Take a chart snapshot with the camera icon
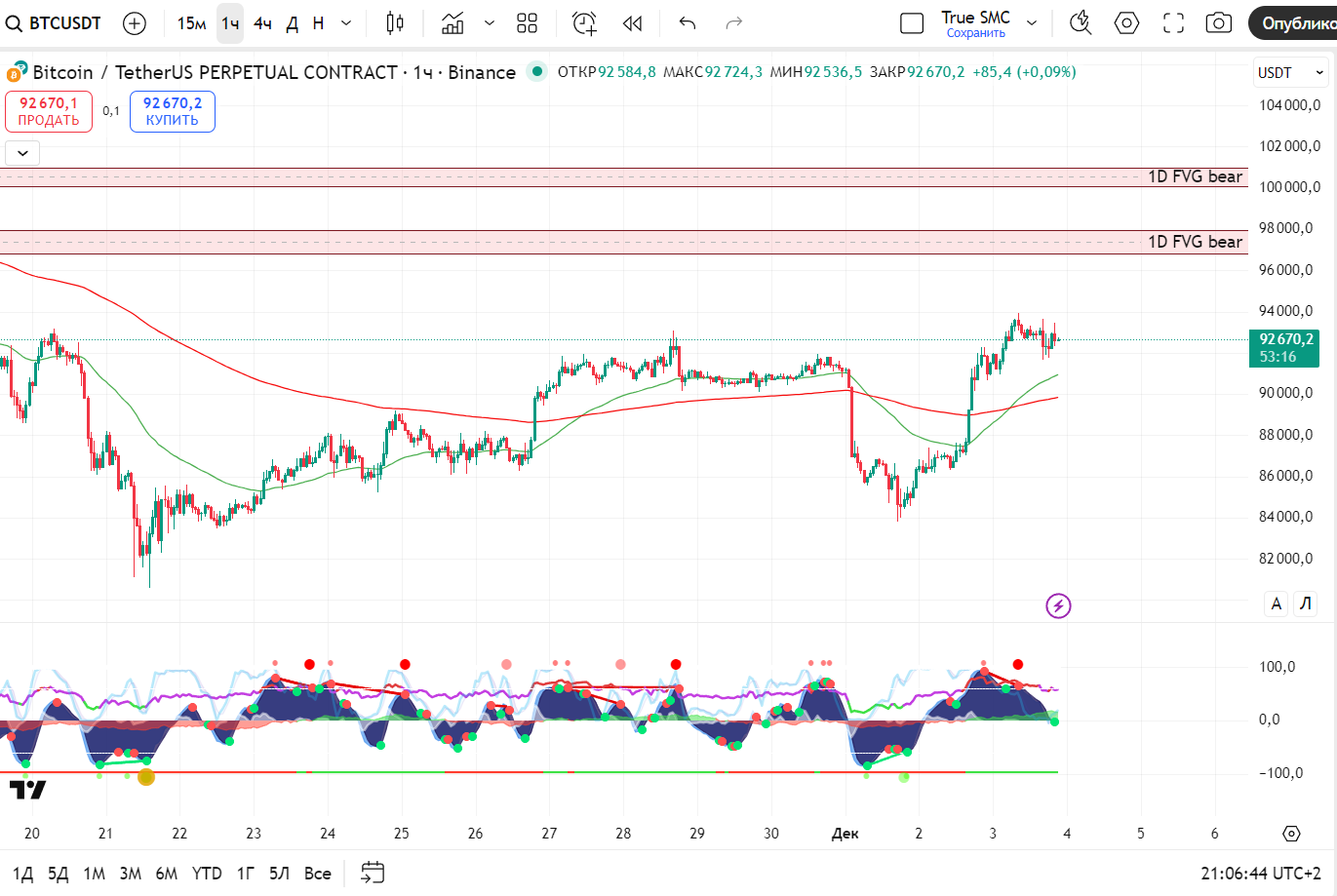 click(x=1218, y=22)
